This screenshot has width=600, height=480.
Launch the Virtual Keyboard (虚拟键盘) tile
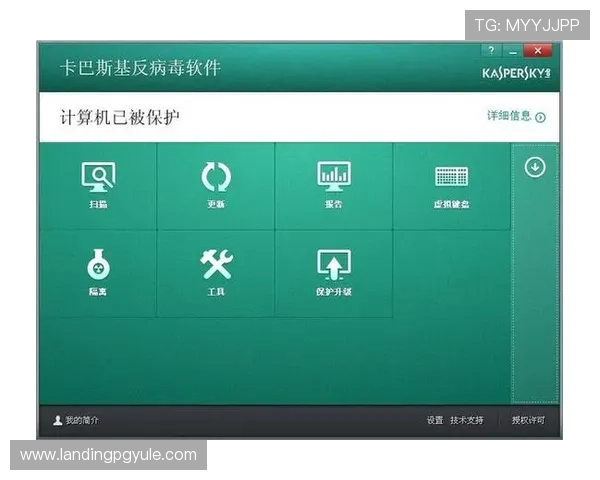pos(452,186)
